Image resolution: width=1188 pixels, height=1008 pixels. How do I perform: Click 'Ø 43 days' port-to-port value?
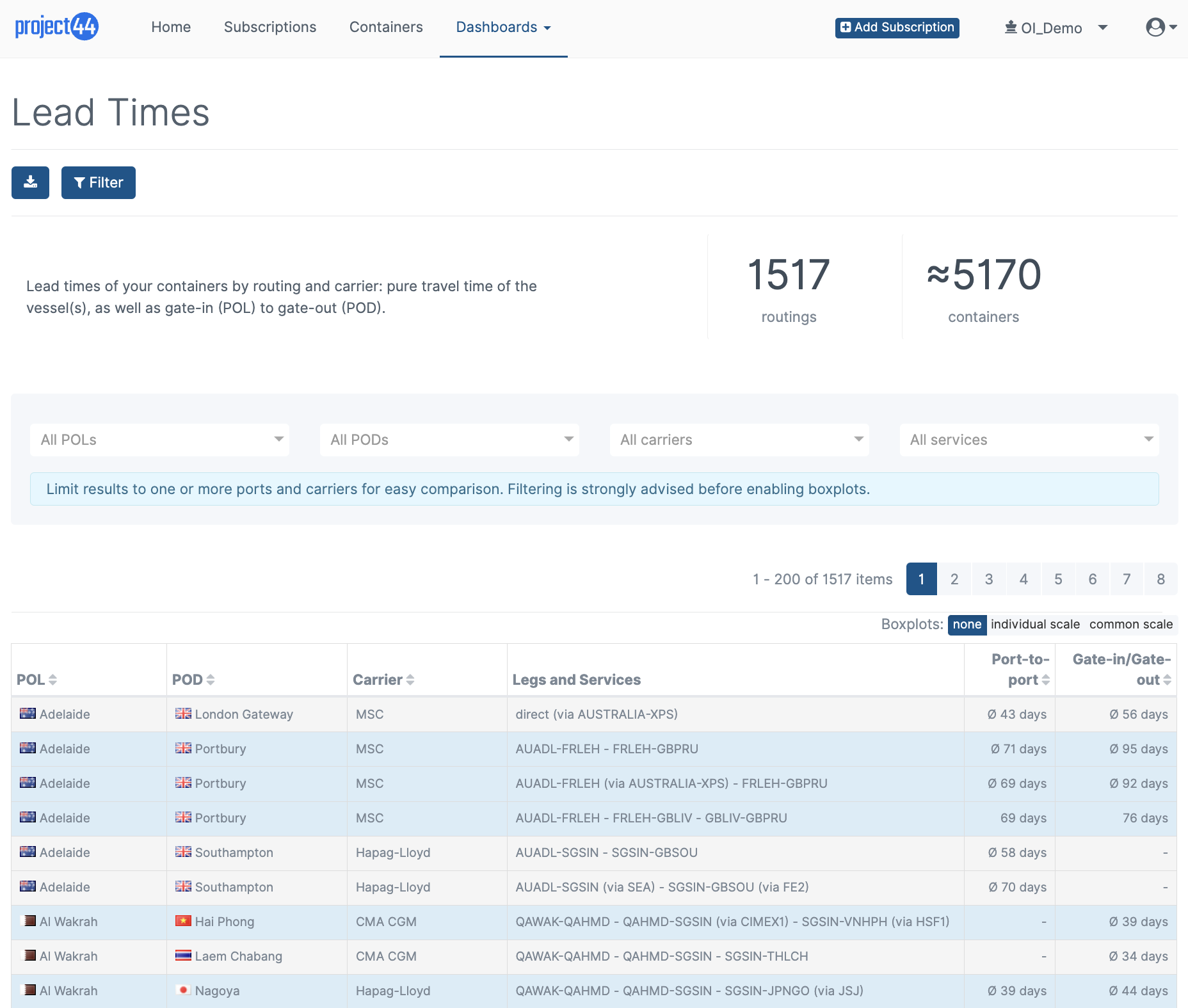1016,714
